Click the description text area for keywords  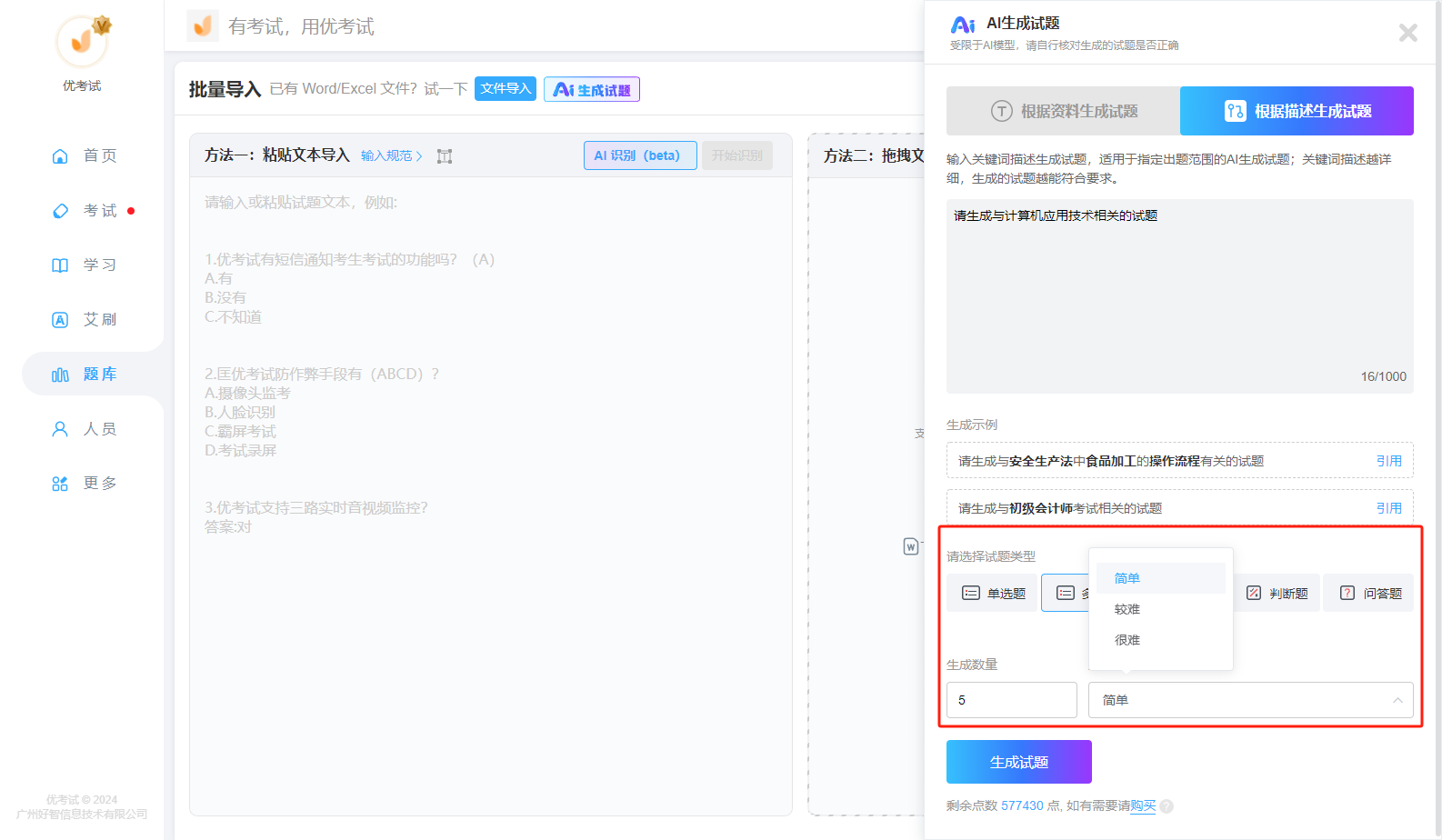(x=1180, y=296)
